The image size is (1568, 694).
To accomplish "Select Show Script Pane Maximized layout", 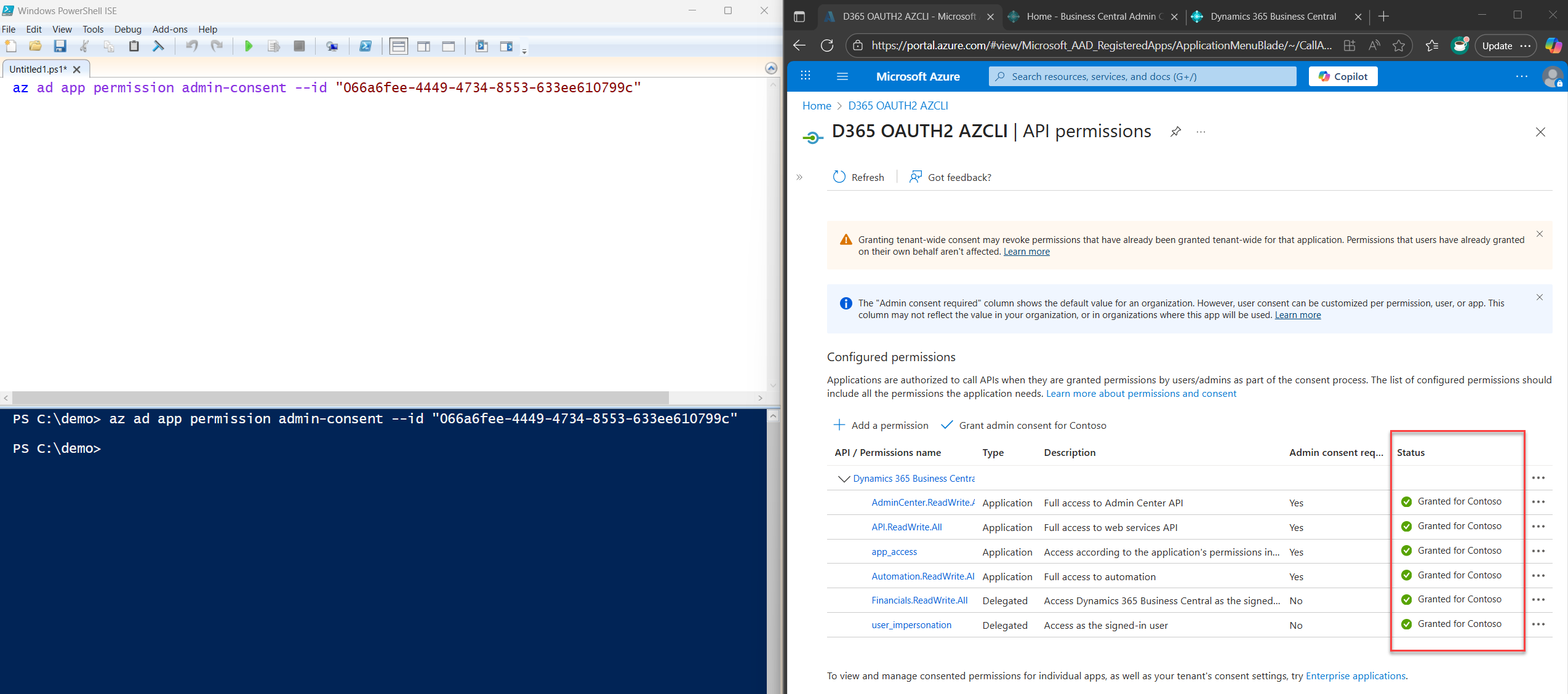I will [449, 46].
